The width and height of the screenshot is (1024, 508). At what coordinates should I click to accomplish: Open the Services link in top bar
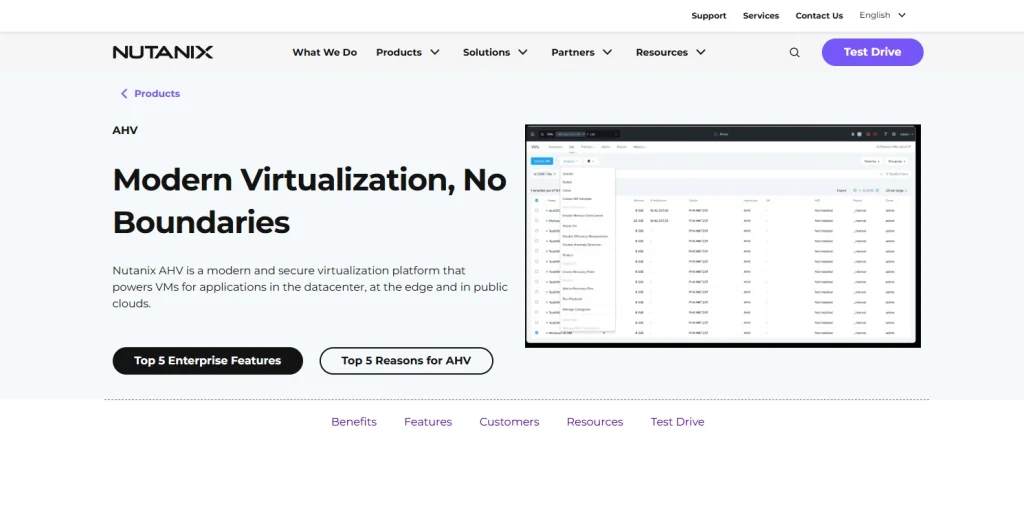761,16
